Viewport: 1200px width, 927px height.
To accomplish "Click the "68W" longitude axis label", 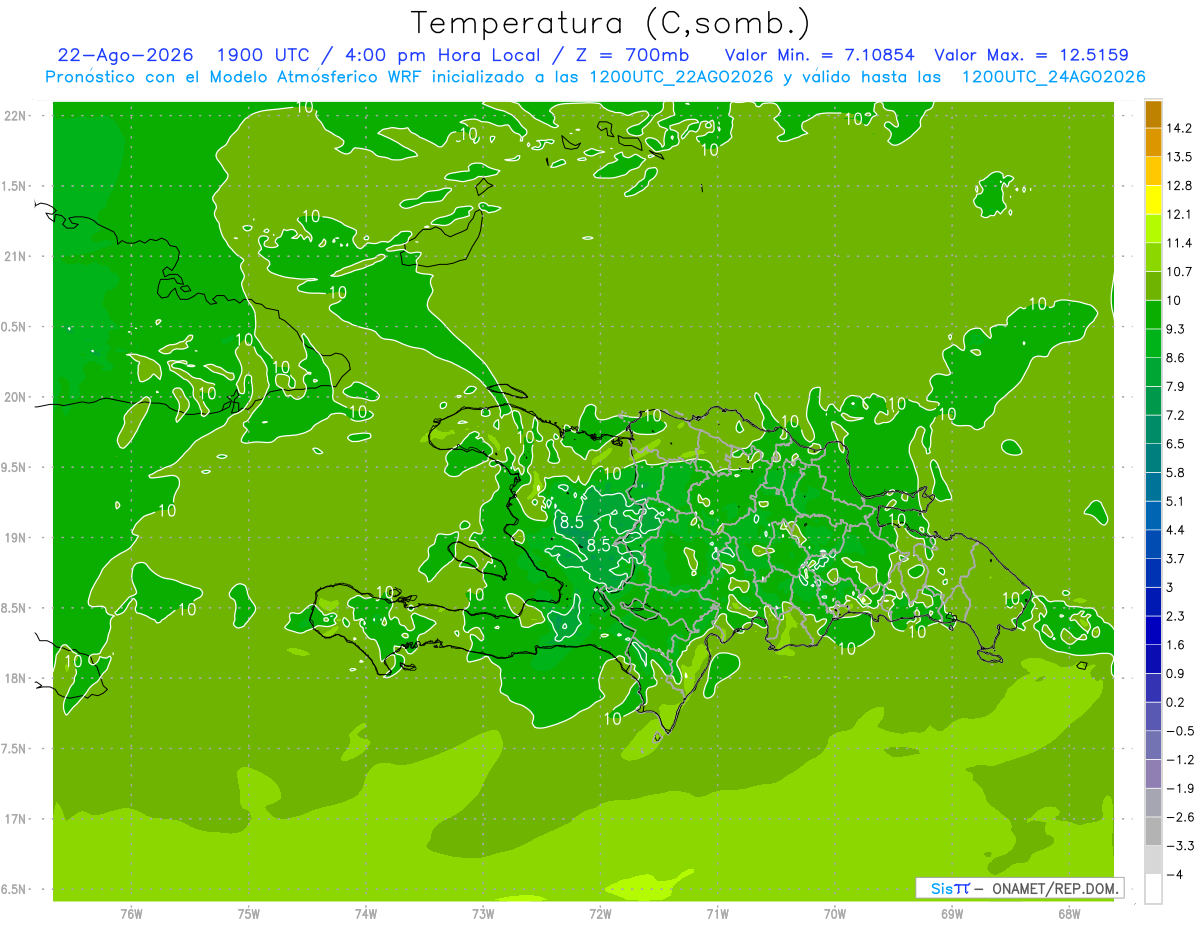I will click(1069, 914).
